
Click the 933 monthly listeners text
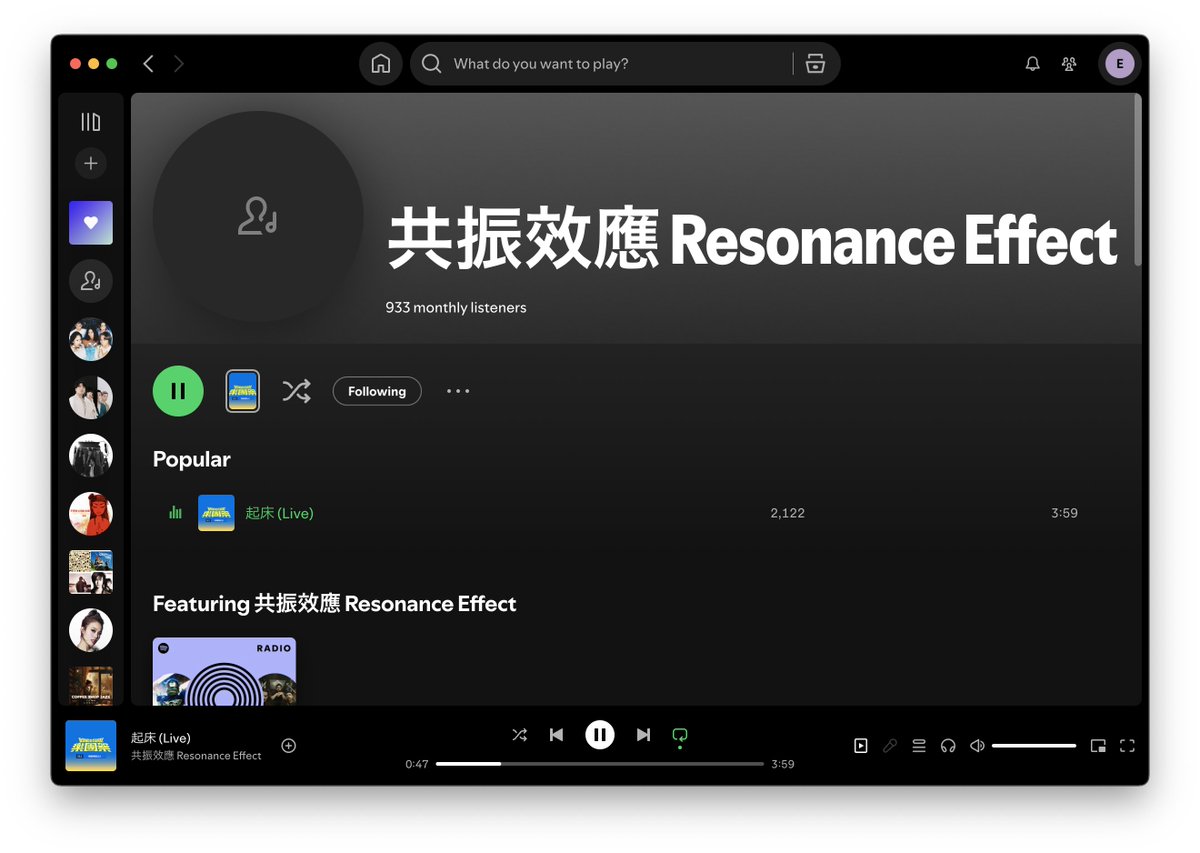(456, 308)
